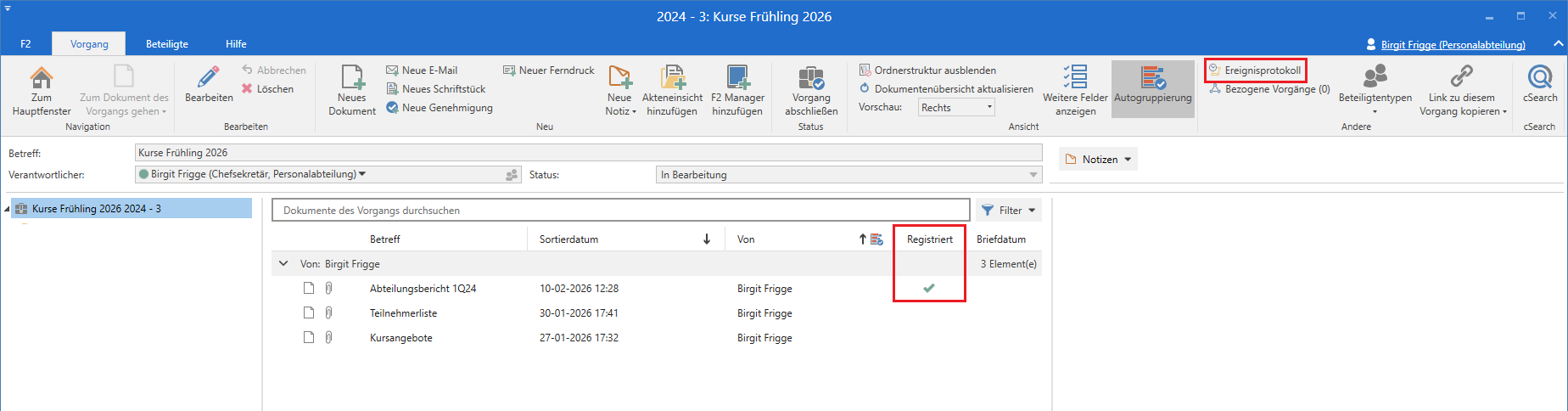Click the Bearbeiten pencil icon

click(209, 78)
